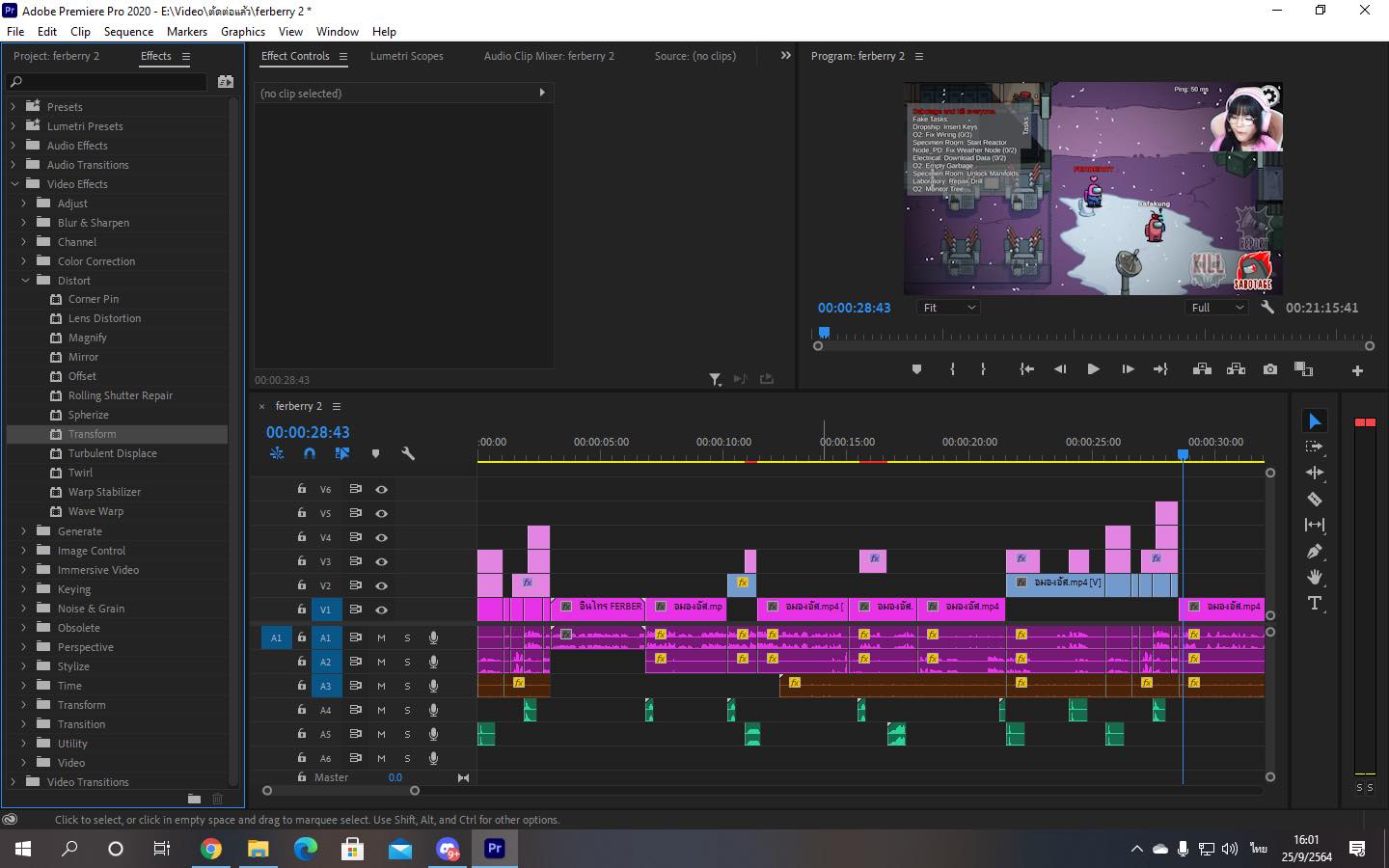Select the Type tool

click(x=1314, y=603)
